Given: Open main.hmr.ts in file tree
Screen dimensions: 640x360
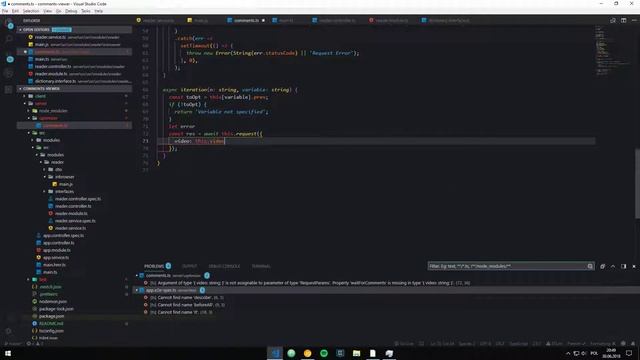Looking at the screenshot, I should (x=54, y=265).
